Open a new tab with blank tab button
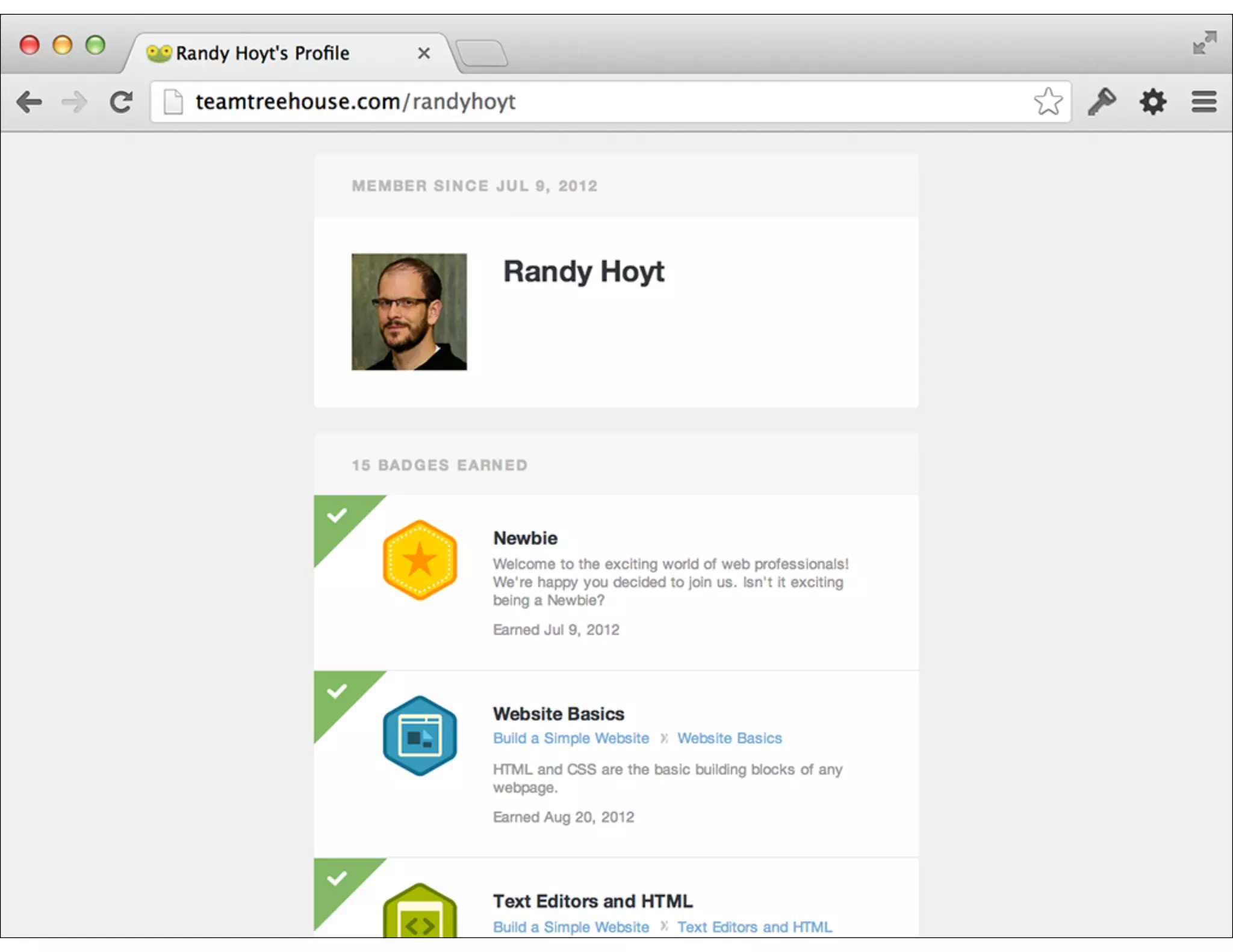 [482, 54]
